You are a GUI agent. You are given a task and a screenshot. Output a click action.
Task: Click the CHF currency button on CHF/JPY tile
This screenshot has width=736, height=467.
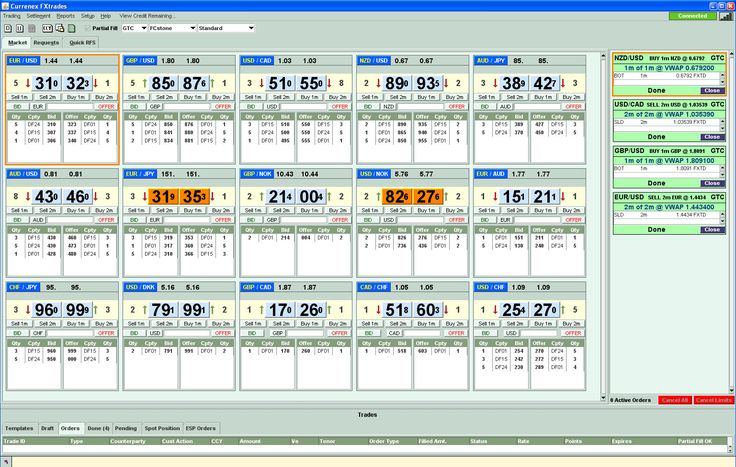[38, 333]
